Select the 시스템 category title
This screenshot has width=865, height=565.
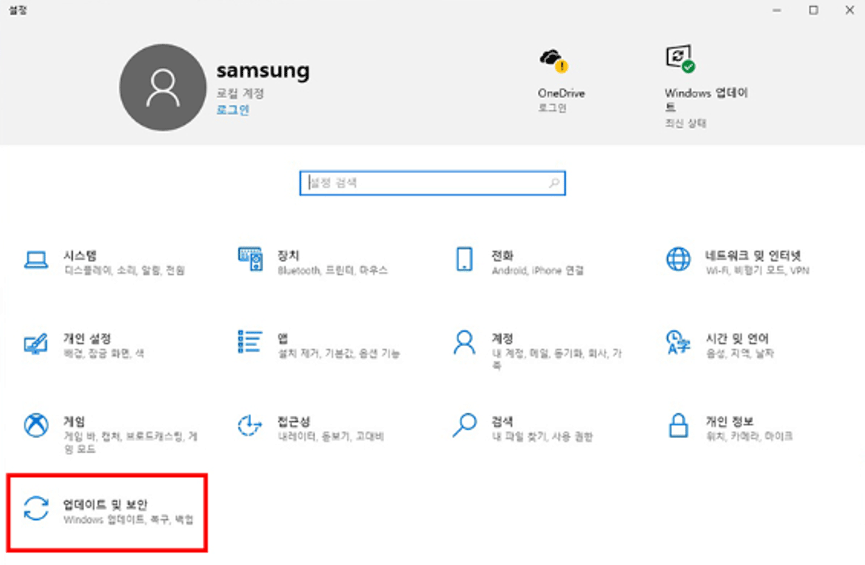pos(80,255)
